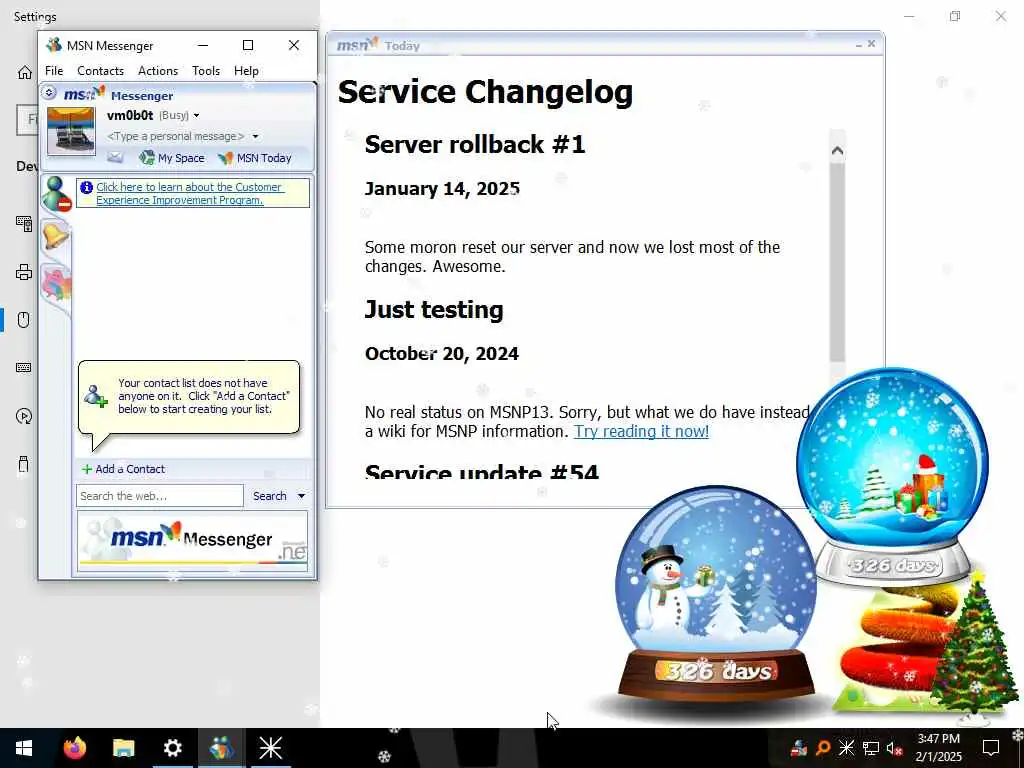Select the contacts tab with the busy figure icon
Screen dimensions: 1024x768
pos(56,194)
